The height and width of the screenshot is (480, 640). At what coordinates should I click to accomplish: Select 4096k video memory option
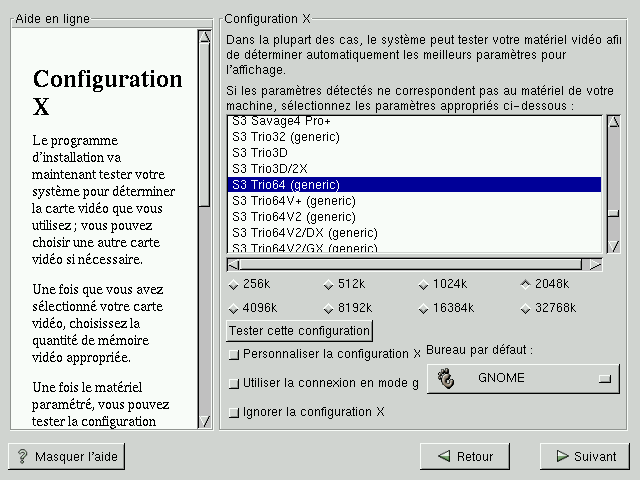point(234,308)
